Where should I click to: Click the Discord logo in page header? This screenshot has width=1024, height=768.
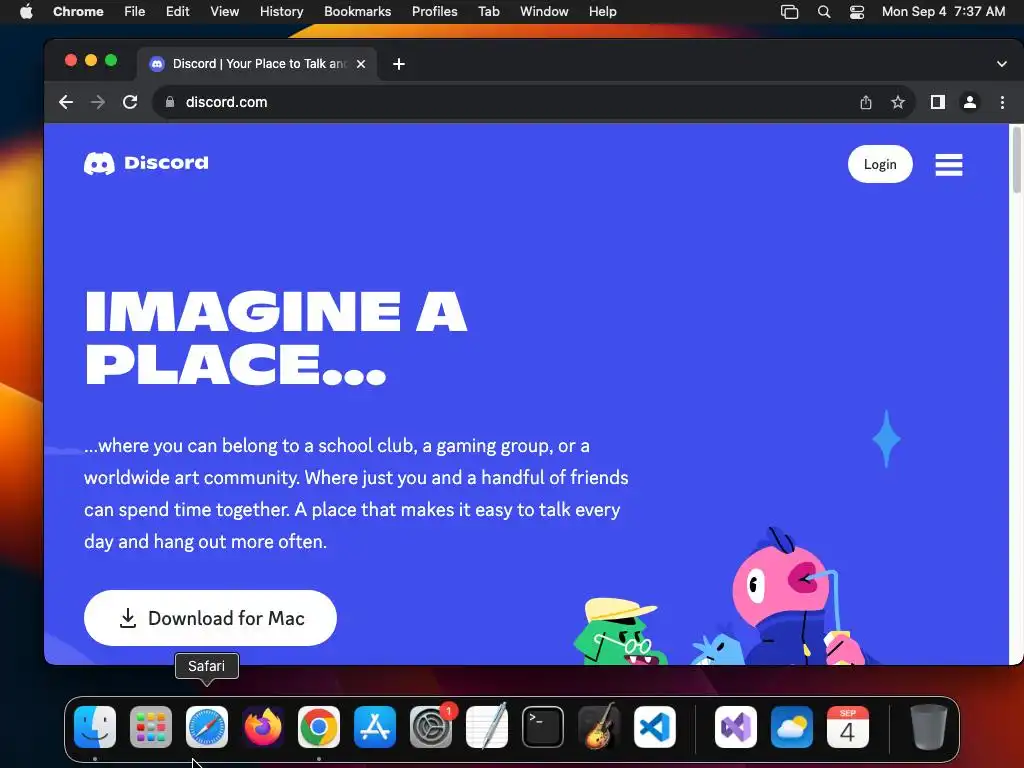pos(146,163)
